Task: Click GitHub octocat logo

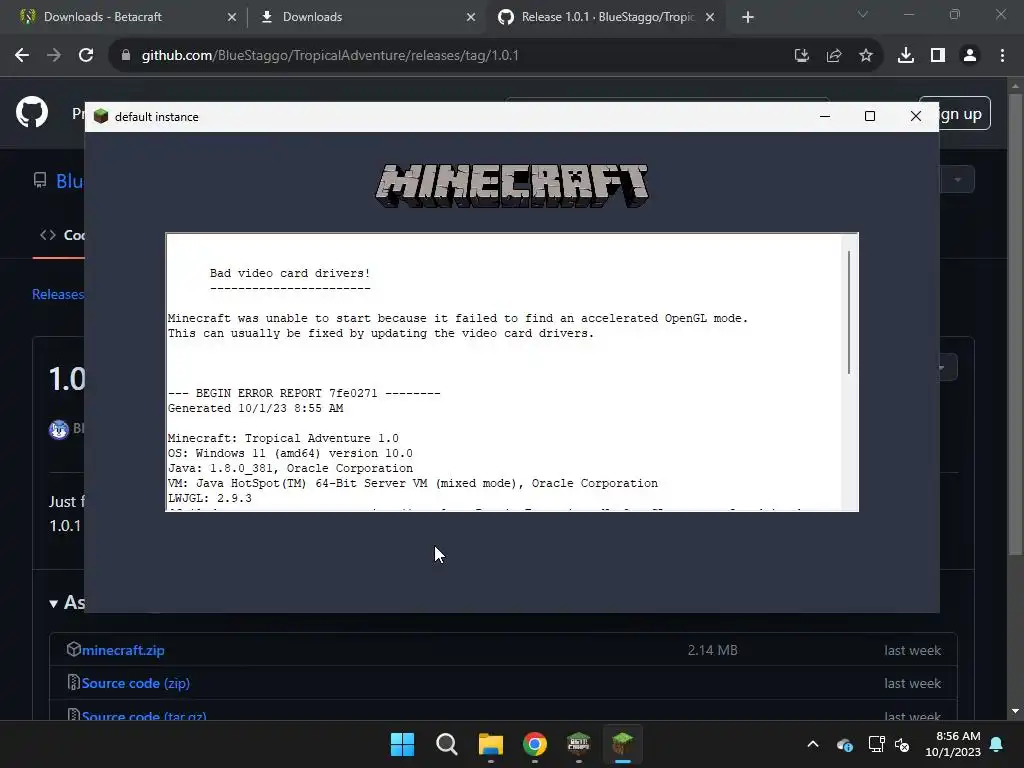Action: click(32, 112)
